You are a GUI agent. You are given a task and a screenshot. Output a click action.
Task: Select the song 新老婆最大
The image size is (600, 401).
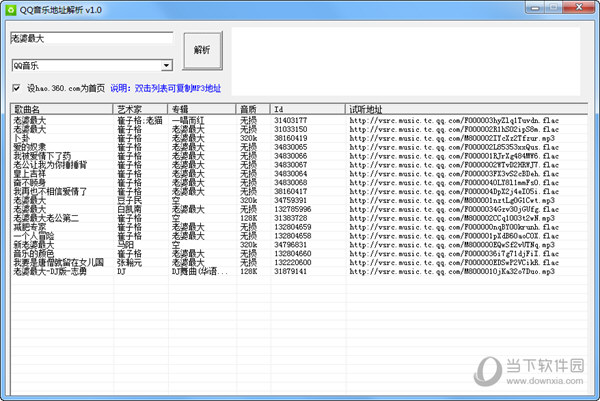pyautogui.click(x=34, y=245)
